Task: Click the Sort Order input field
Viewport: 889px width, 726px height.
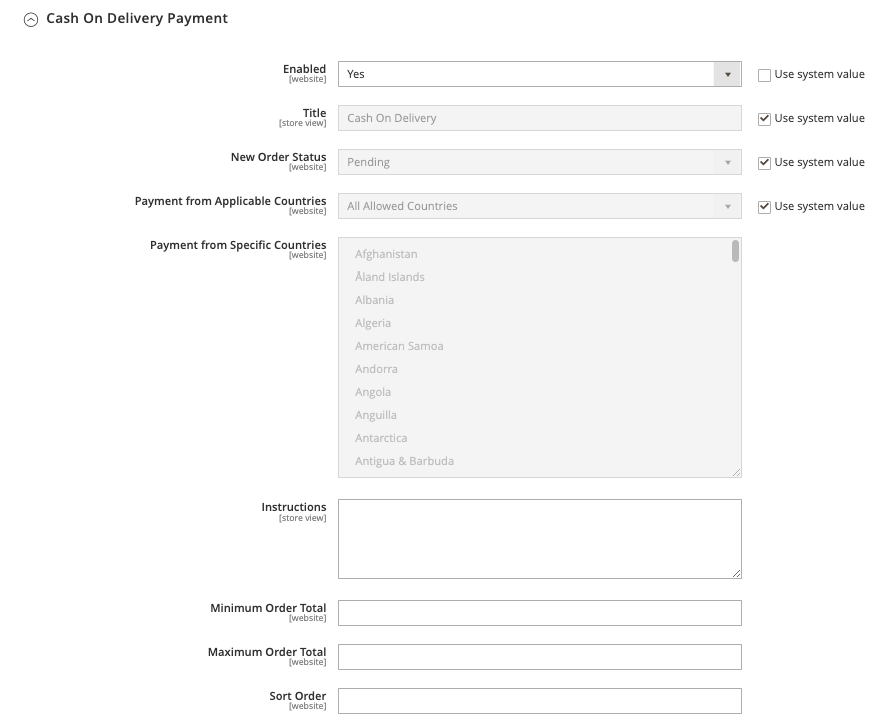Action: 539,701
